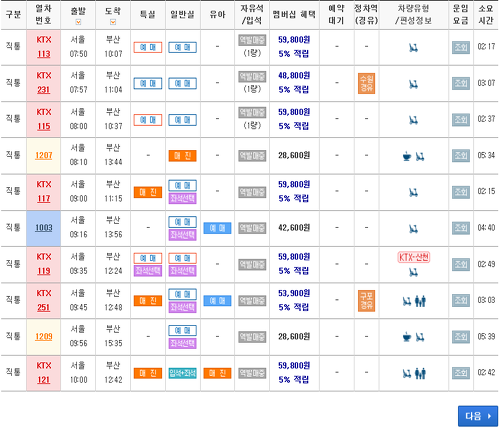Choose 좌석선택 for KTX 251 standard class

click(182, 307)
